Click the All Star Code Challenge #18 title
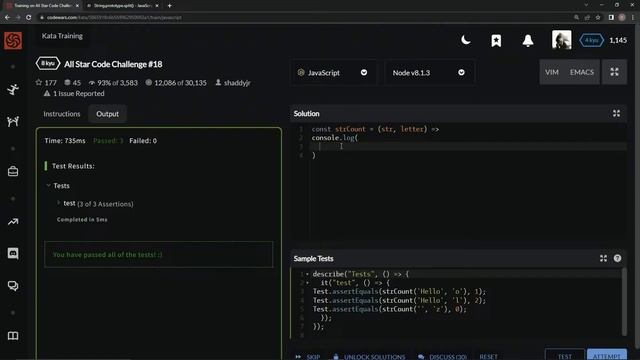The image size is (640, 360). click(x=113, y=64)
